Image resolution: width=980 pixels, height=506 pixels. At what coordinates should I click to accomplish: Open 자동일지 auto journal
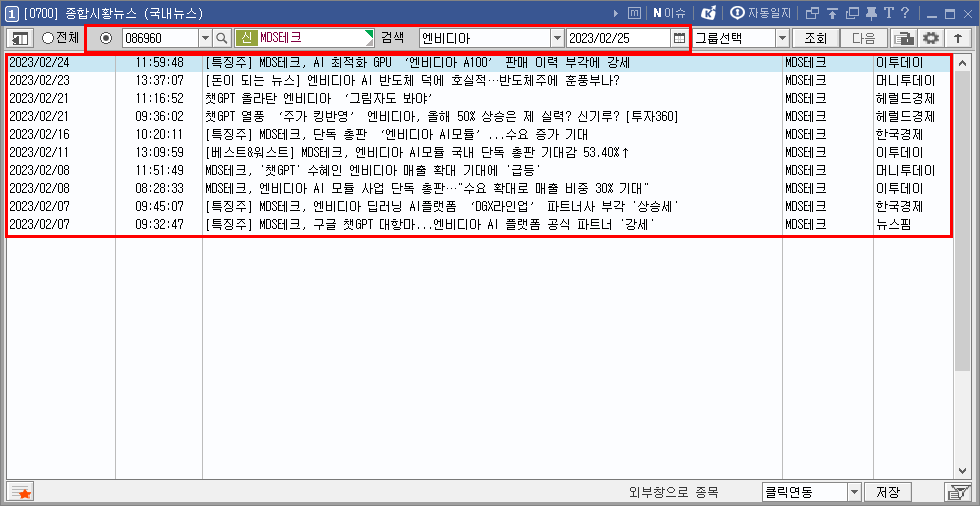[761, 12]
